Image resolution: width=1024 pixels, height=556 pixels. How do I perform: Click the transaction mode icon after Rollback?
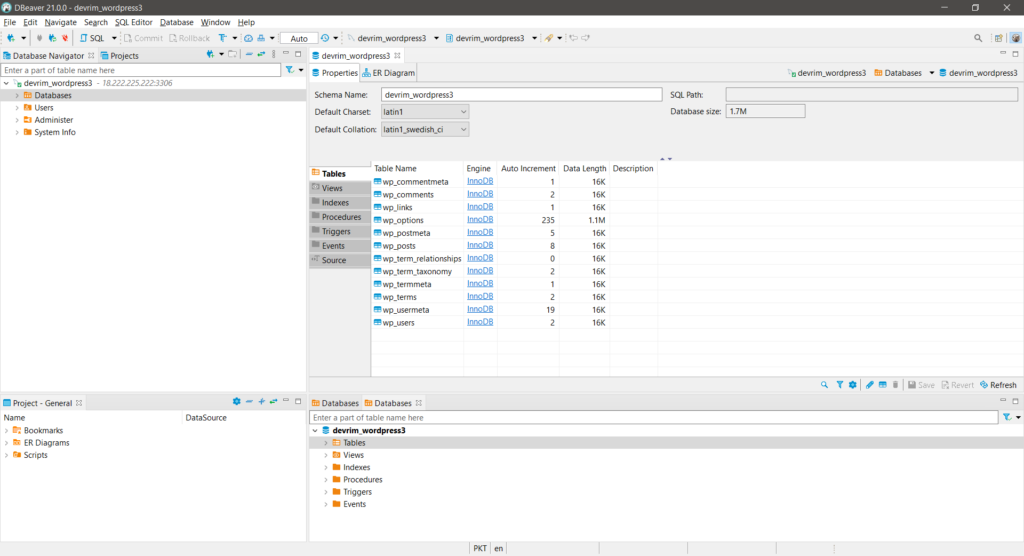coord(223,38)
